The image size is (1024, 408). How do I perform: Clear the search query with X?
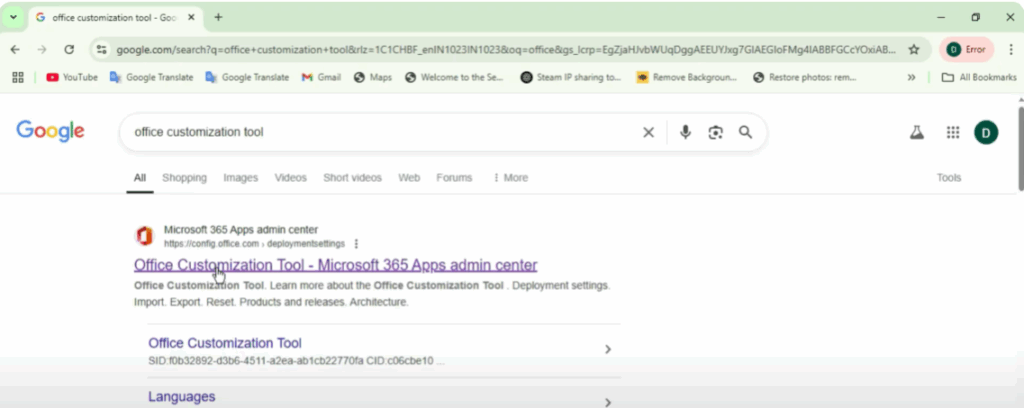click(648, 133)
